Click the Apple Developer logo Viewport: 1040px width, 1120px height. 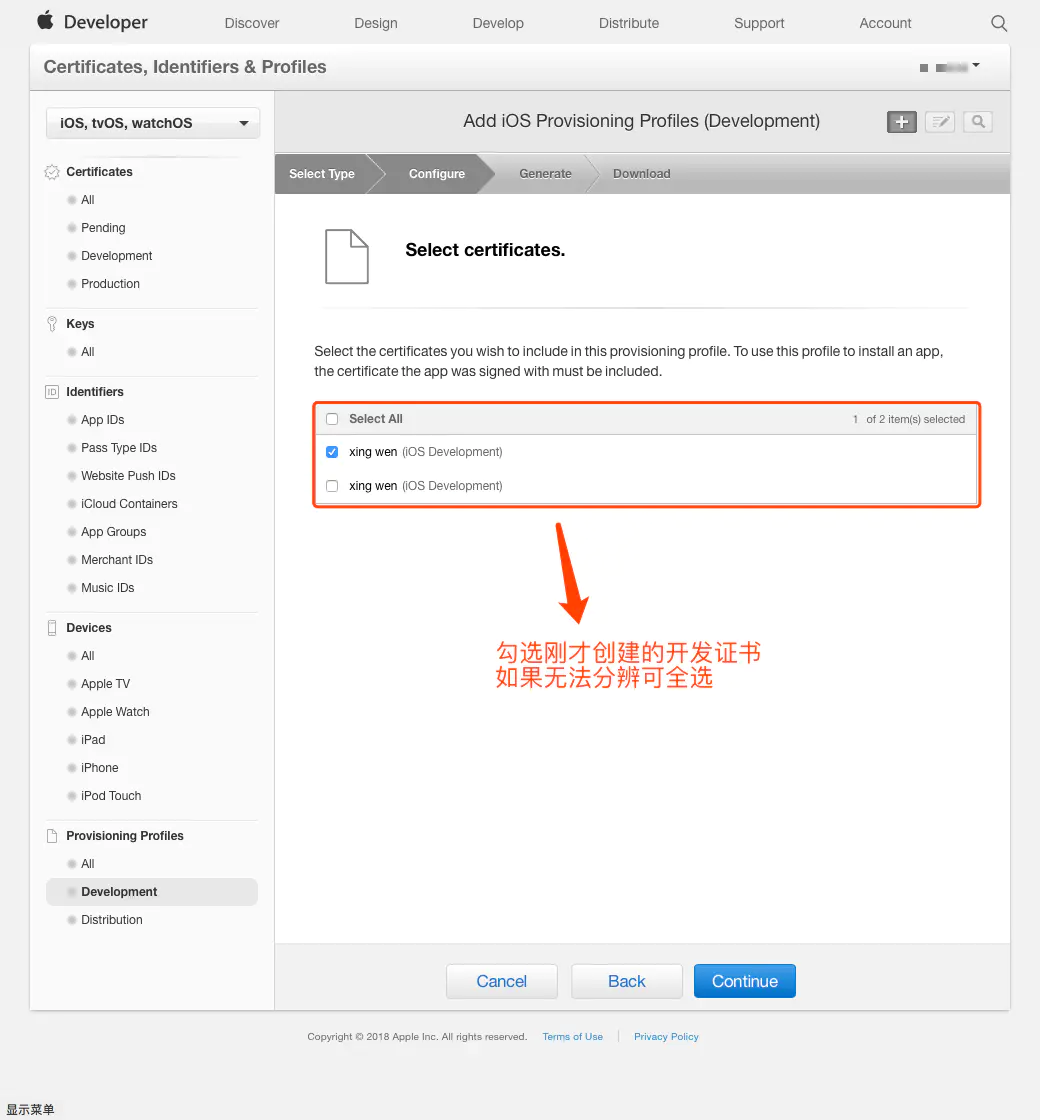pyautogui.click(x=93, y=22)
